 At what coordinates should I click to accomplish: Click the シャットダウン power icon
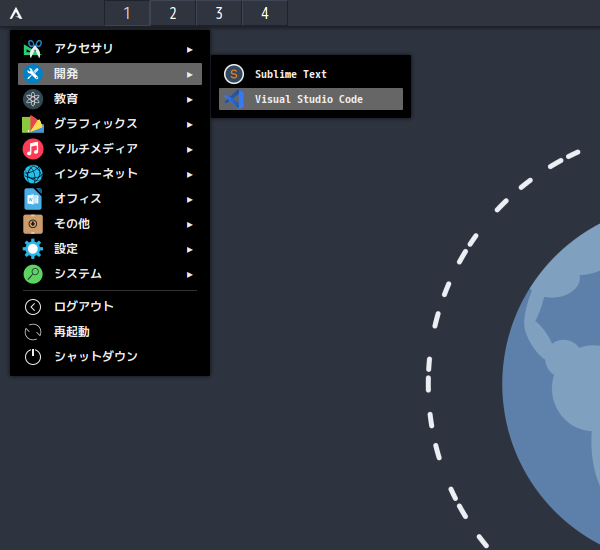(x=33, y=357)
